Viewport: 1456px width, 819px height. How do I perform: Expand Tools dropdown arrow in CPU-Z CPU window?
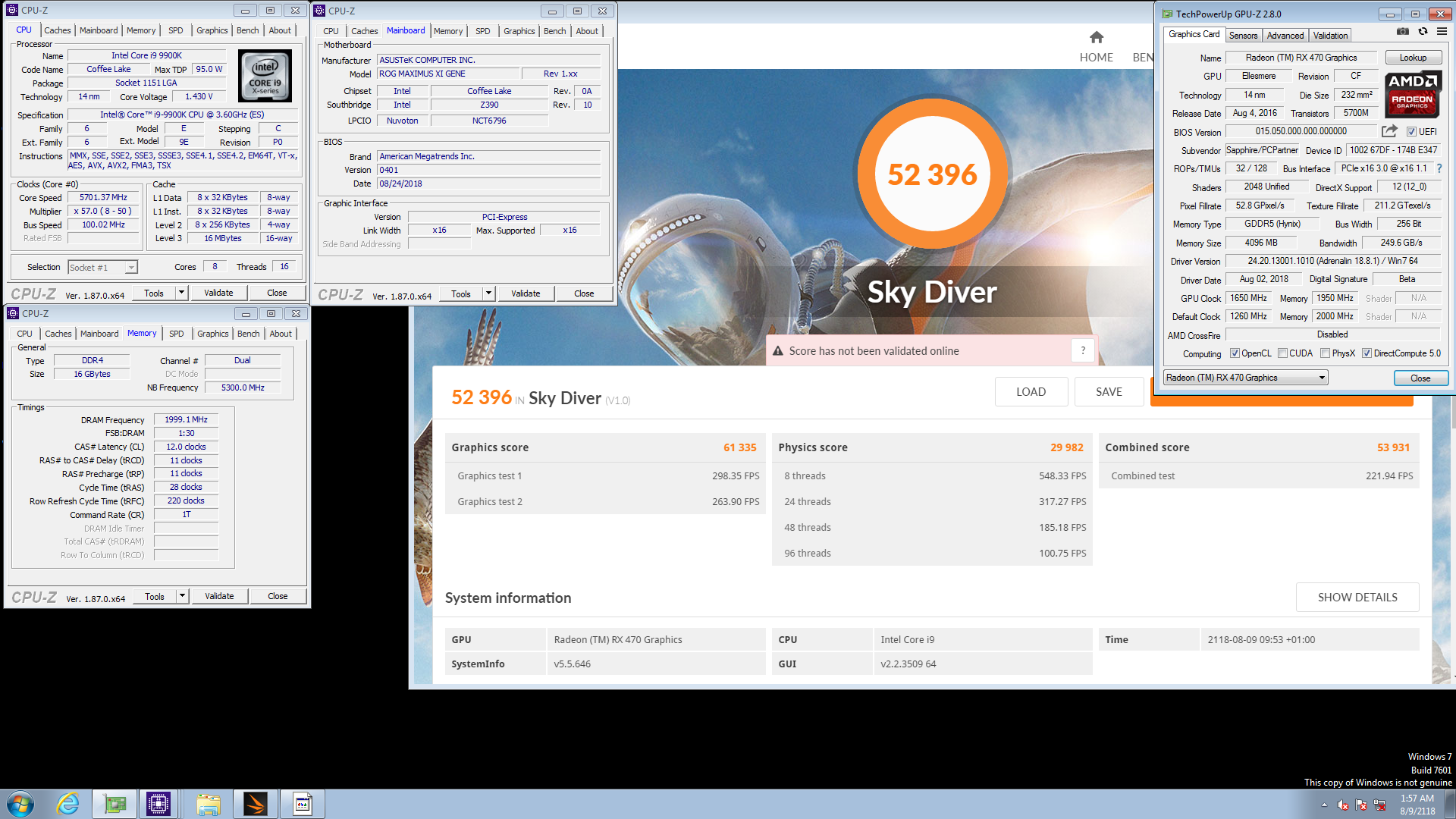[x=181, y=293]
